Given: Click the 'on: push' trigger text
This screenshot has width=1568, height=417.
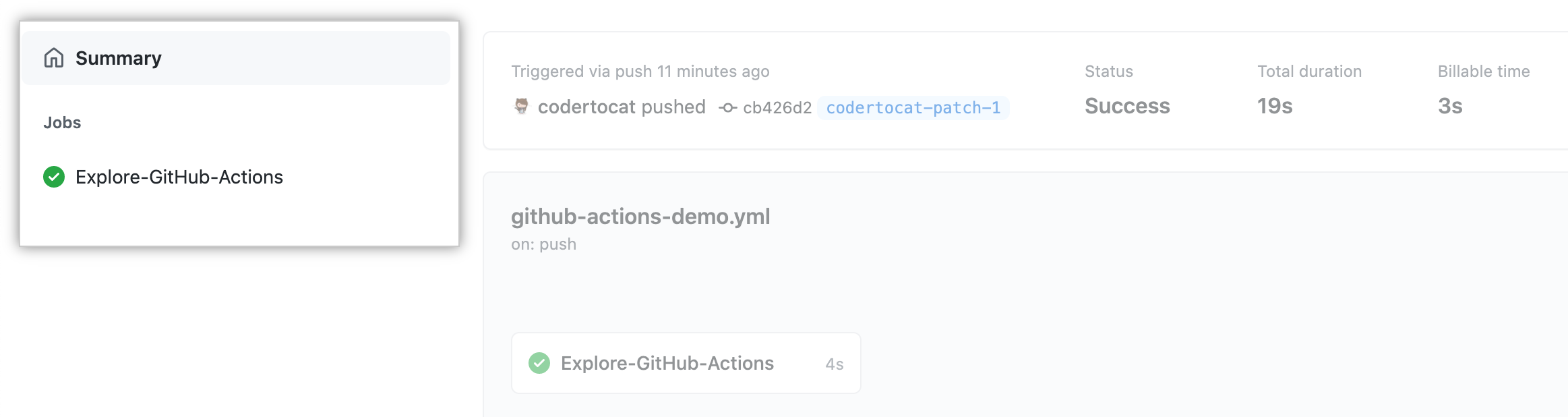Looking at the screenshot, I should pyautogui.click(x=543, y=244).
